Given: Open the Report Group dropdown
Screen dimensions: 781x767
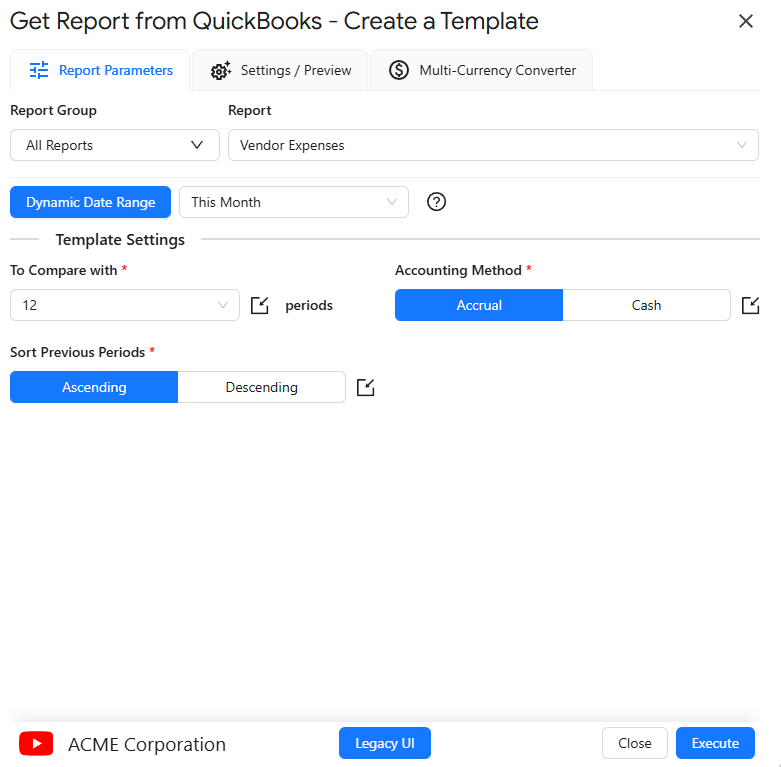Looking at the screenshot, I should (115, 145).
